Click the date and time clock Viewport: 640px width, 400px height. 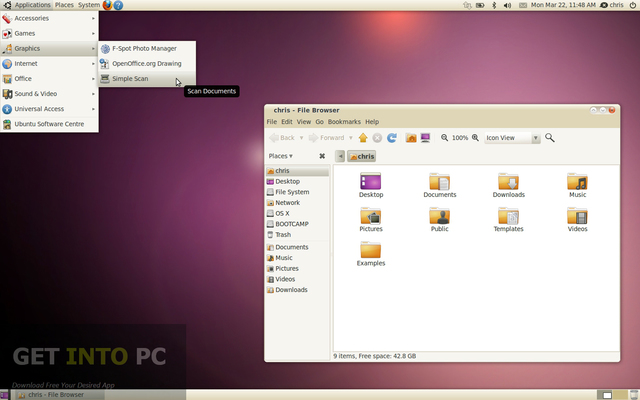(563, 5)
